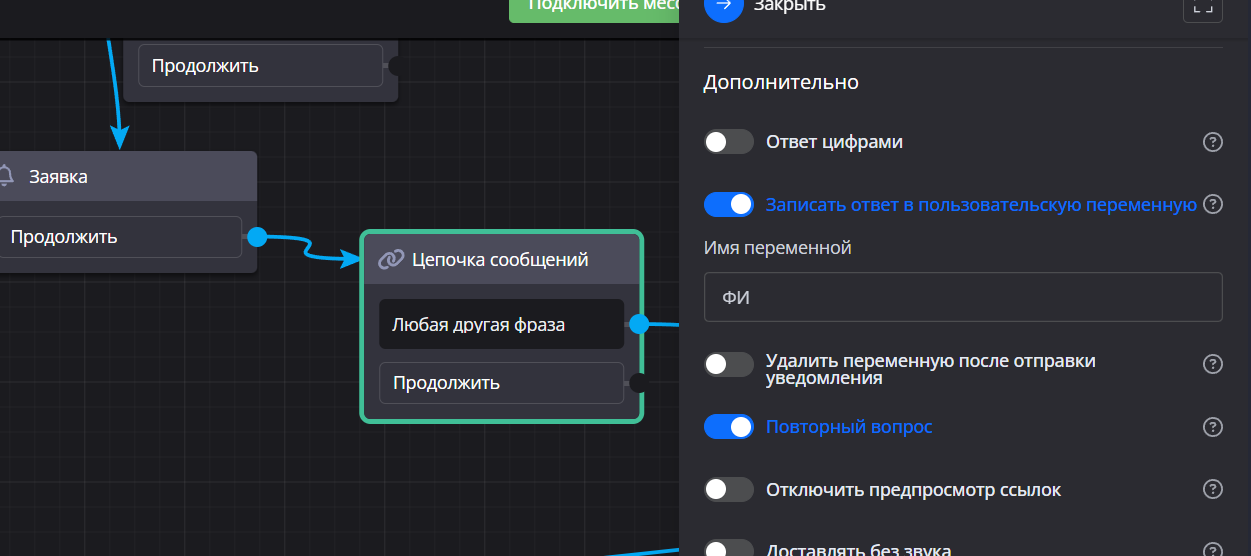The height and width of the screenshot is (556, 1251).
Task: Open help icon for 'Записать ответ в пользовательскую переменную'
Action: coord(1212,204)
